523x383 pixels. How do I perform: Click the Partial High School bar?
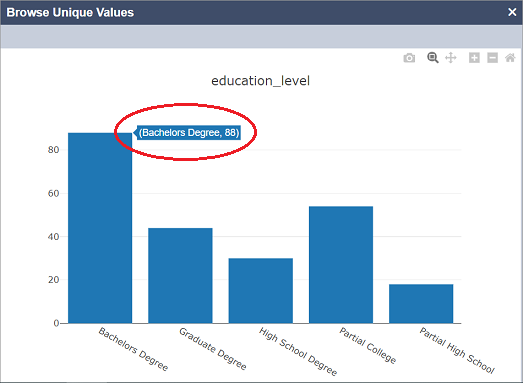point(421,304)
